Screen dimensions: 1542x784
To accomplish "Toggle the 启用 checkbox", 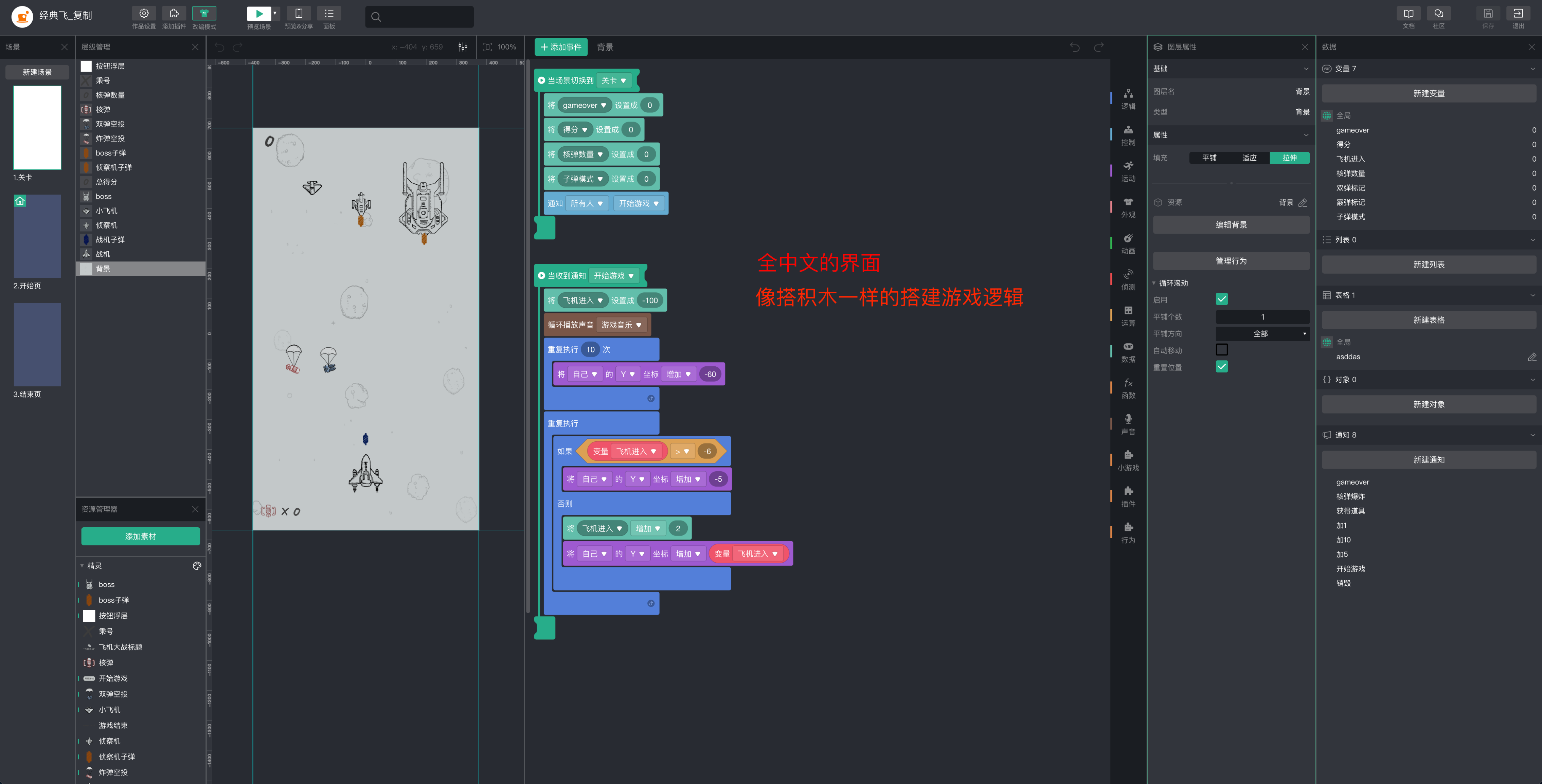I will 1222,299.
